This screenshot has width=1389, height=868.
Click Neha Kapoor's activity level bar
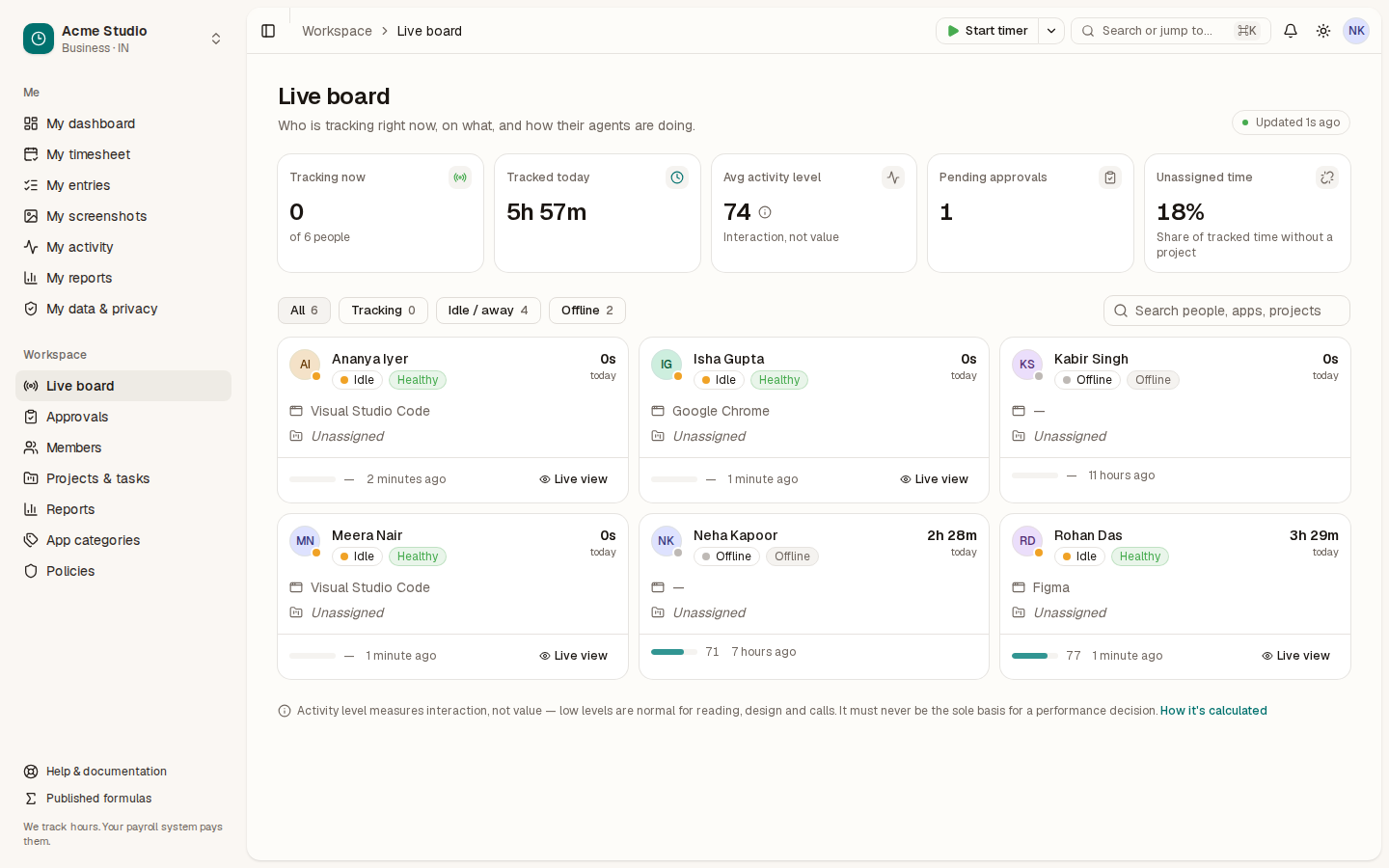click(674, 652)
